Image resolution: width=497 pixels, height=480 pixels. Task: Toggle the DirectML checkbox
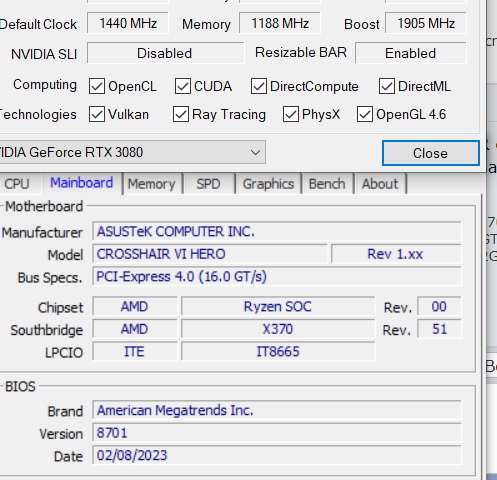(x=387, y=86)
